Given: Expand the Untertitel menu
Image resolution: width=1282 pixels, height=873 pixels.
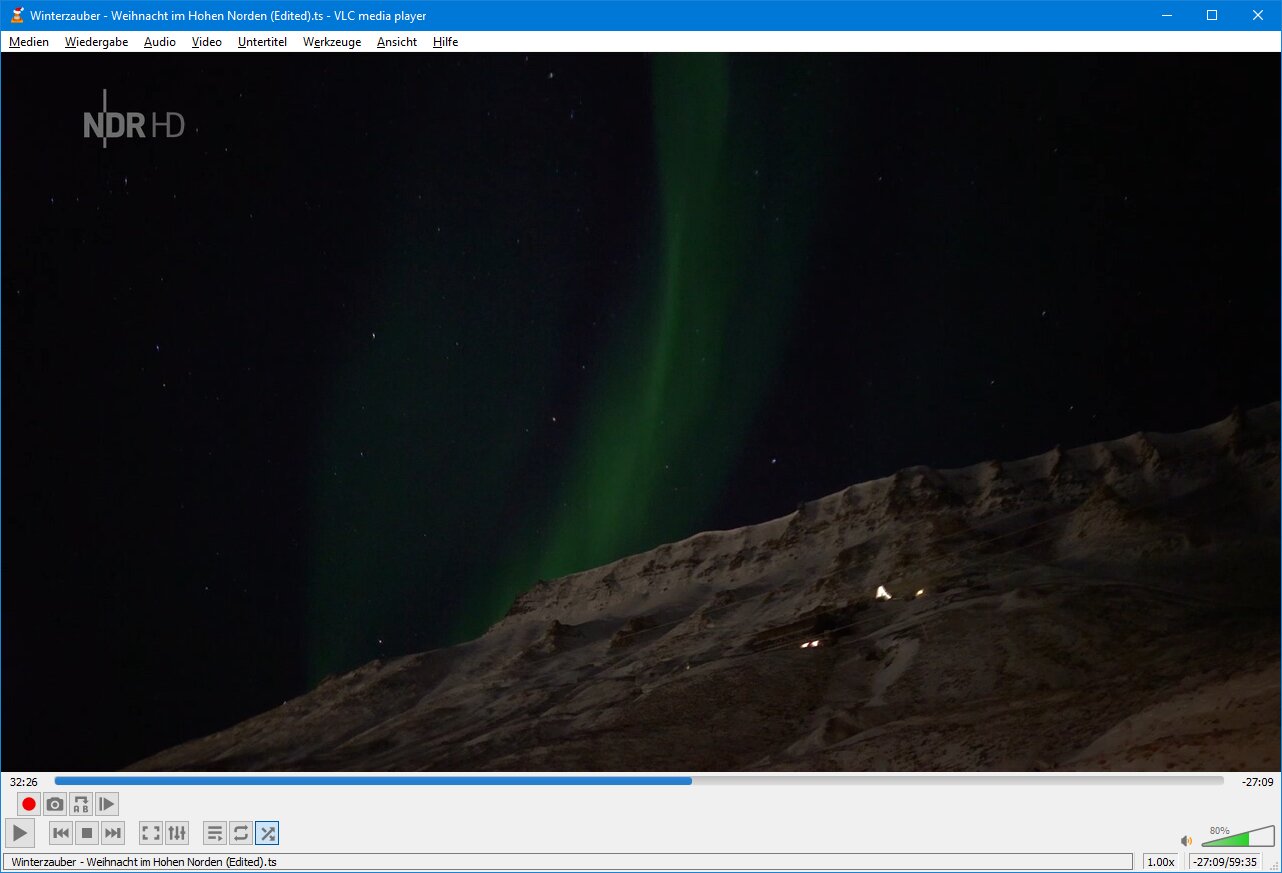Looking at the screenshot, I should [x=262, y=42].
